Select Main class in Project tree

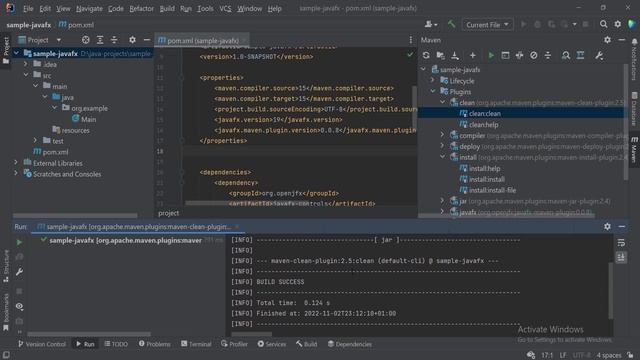(89, 119)
